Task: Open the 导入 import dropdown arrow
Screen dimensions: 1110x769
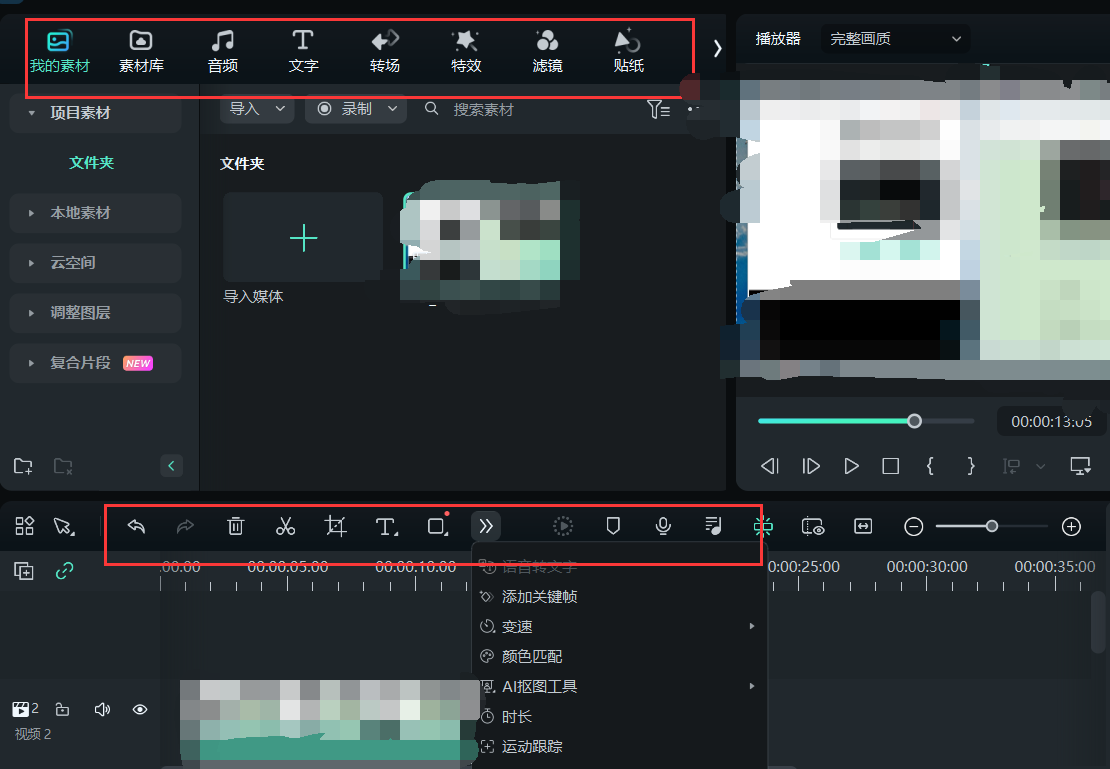Action: point(278,110)
